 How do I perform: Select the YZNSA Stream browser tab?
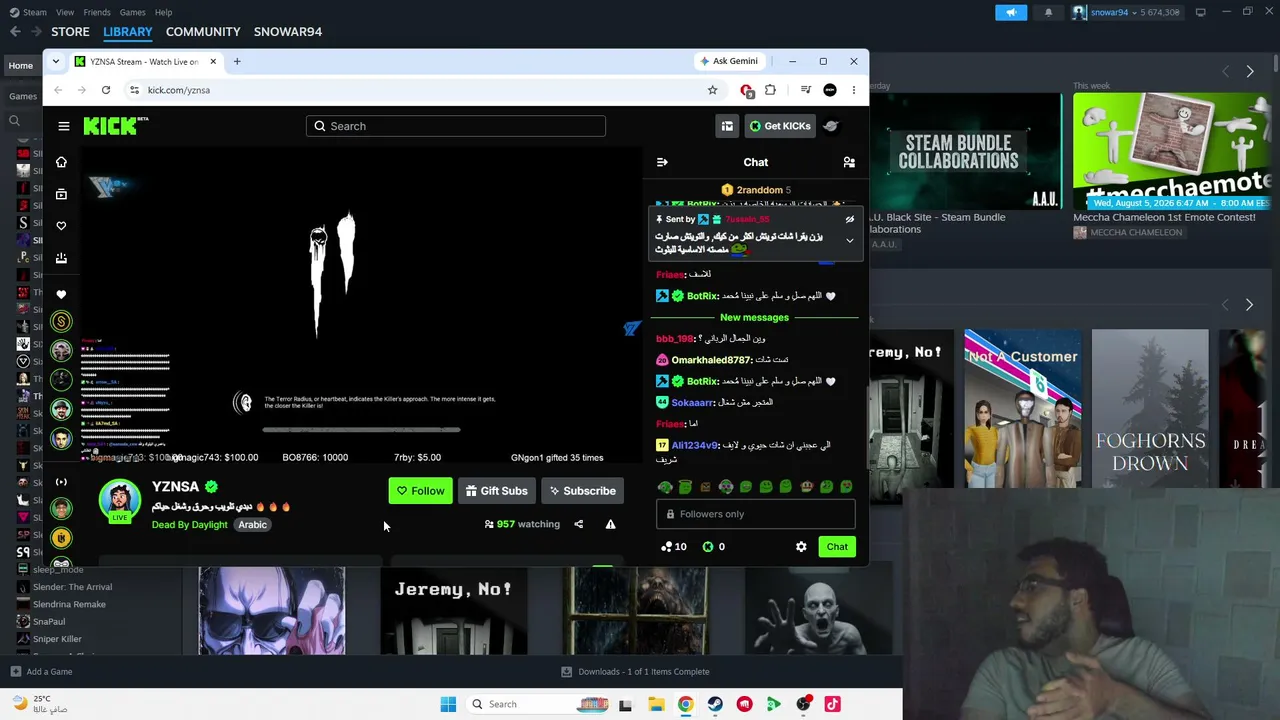point(146,62)
